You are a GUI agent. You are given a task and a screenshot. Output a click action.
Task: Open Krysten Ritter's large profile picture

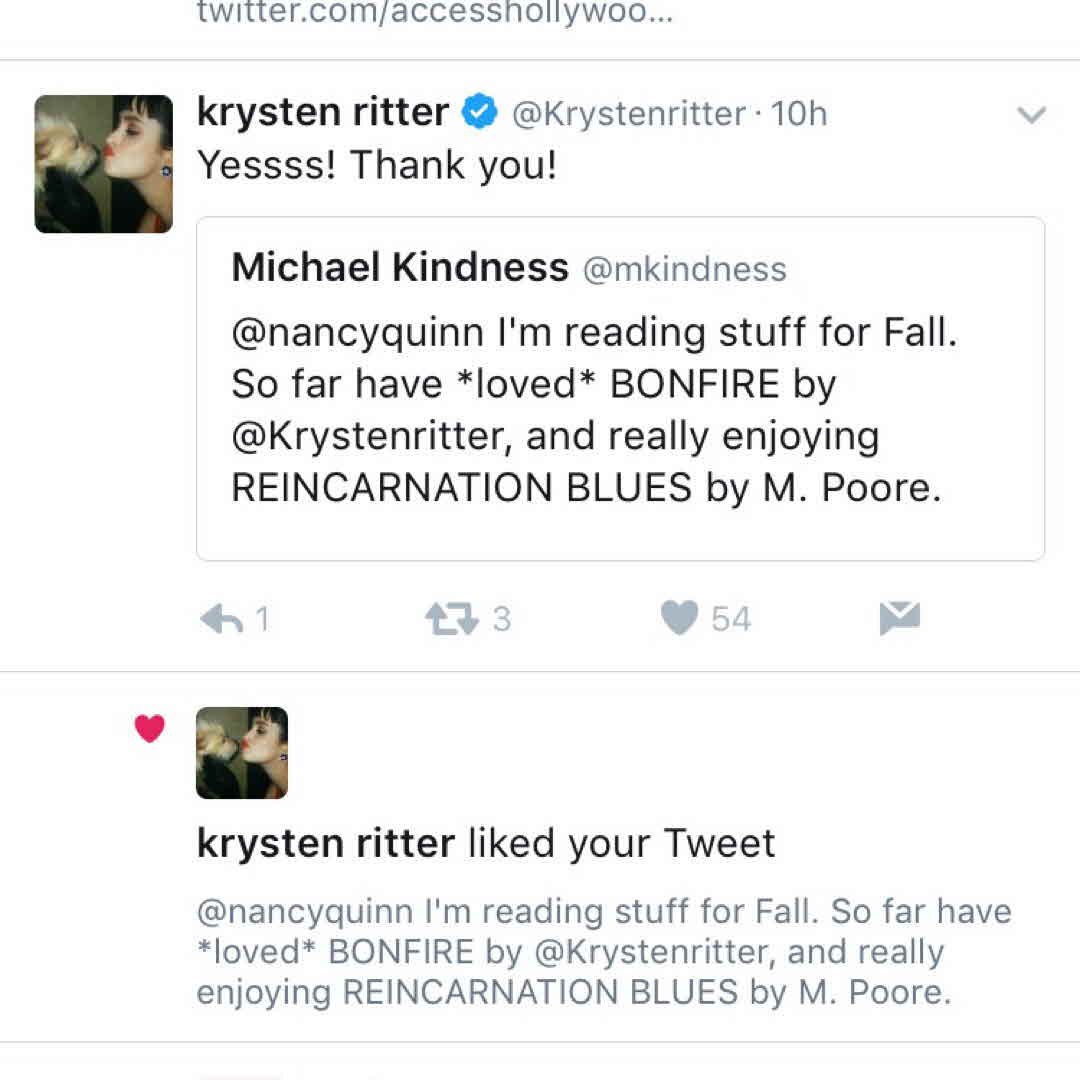[103, 164]
